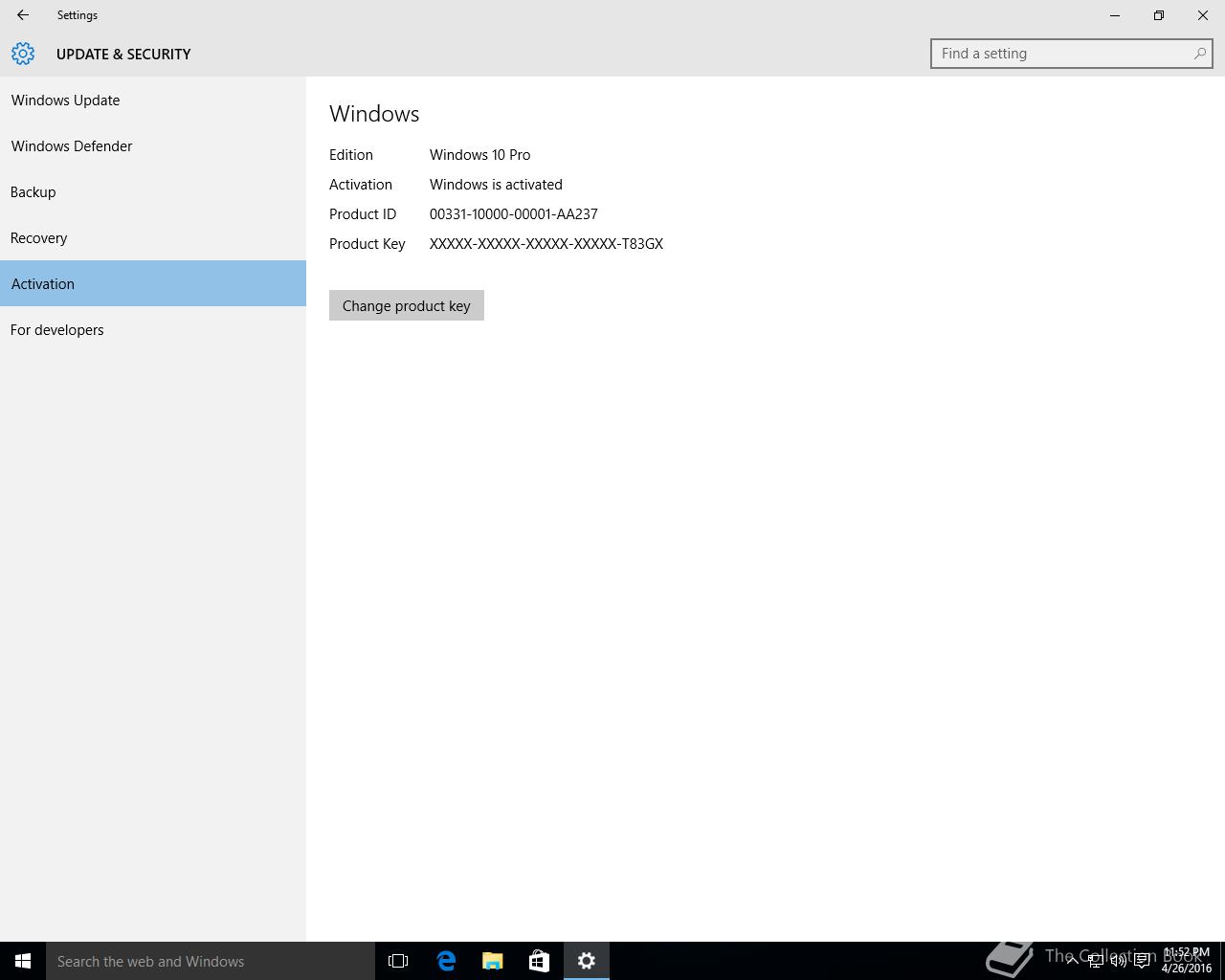Click the Update & Security gear icon
Screen dimensions: 1225x980
click(x=23, y=54)
